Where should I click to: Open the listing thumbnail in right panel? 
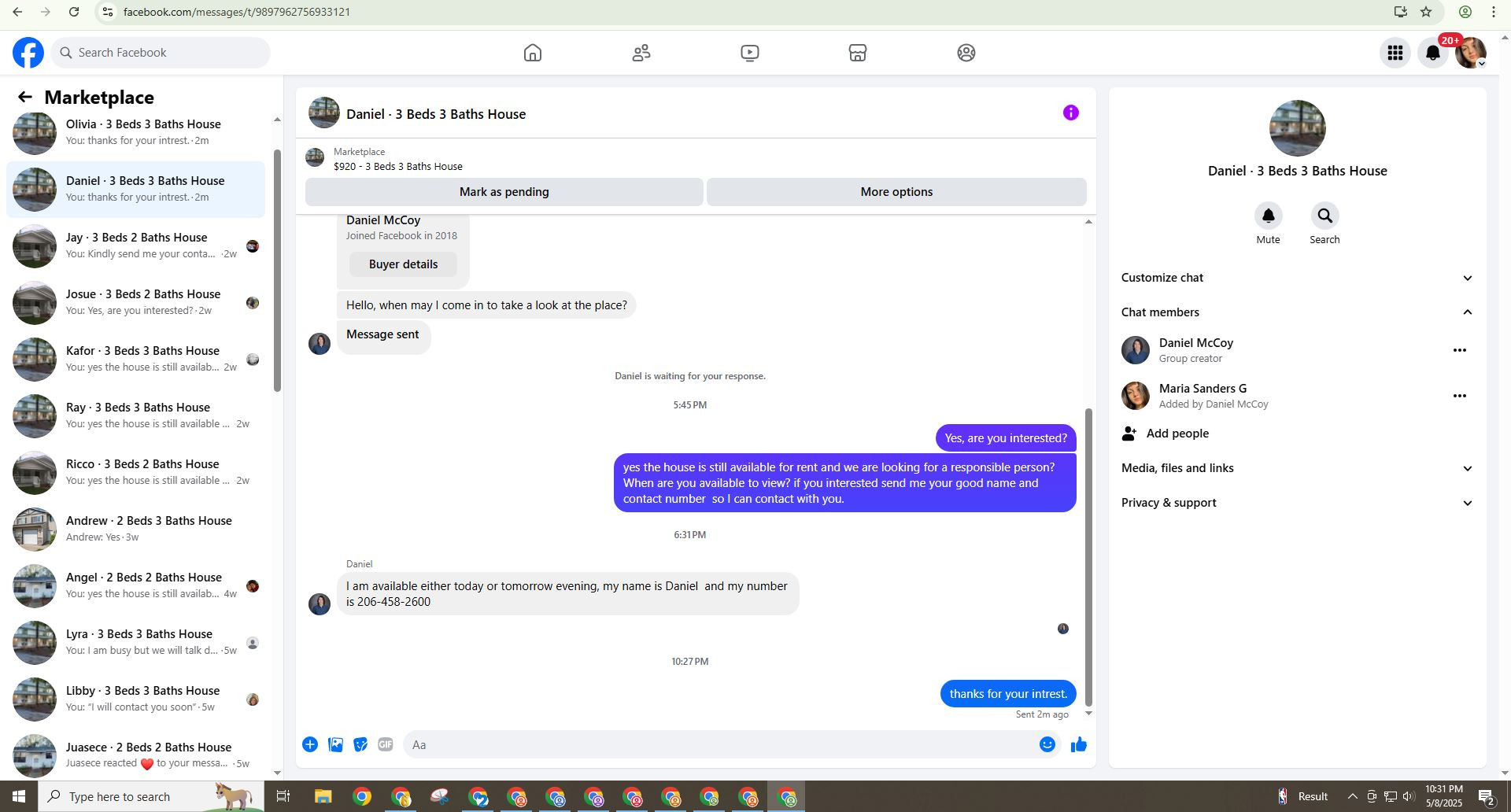point(1297,128)
